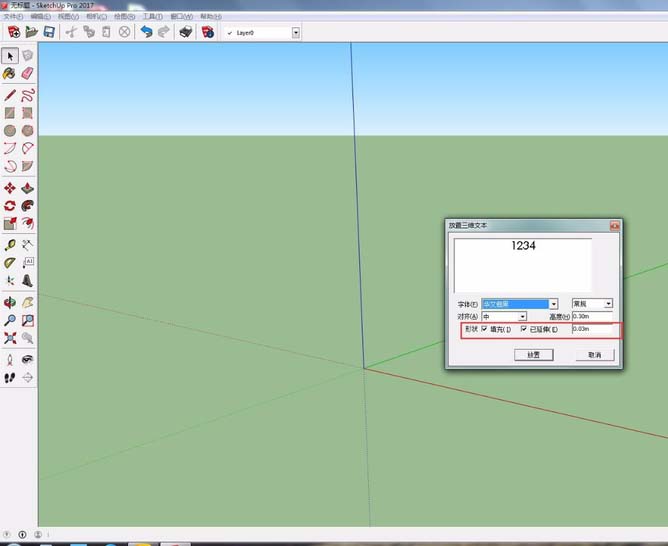668x546 pixels.
Task: Choose the Offset tool
Action: coord(27,223)
